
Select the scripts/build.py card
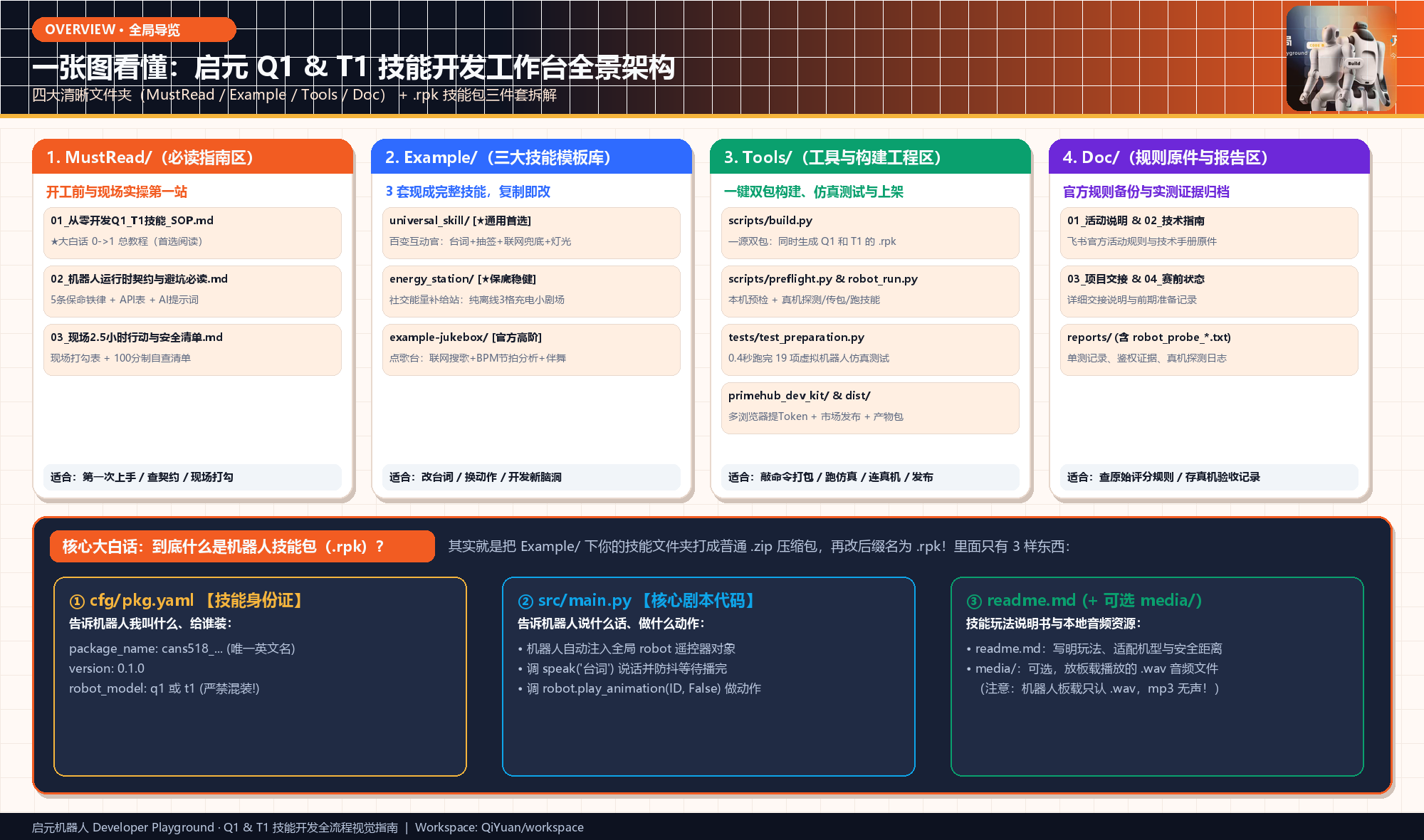coord(870,233)
